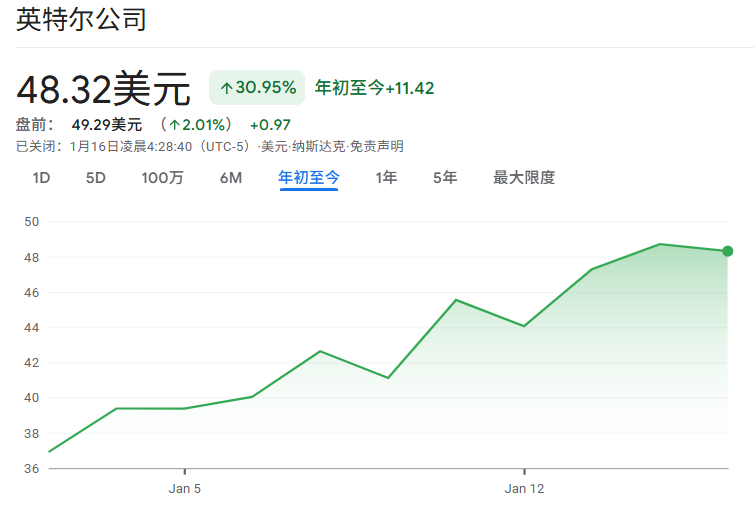This screenshot has width=754, height=505.
Task: Open the 5年 range tab
Action: click(445, 178)
